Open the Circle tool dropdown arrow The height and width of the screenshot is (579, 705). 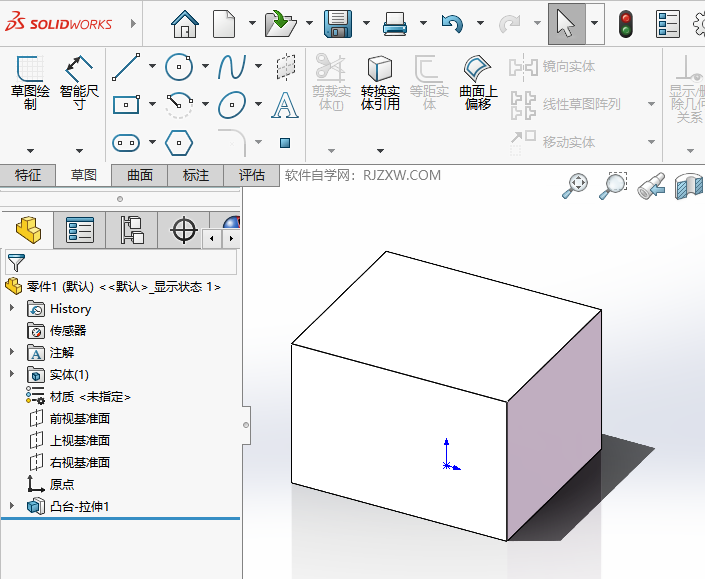point(205,66)
